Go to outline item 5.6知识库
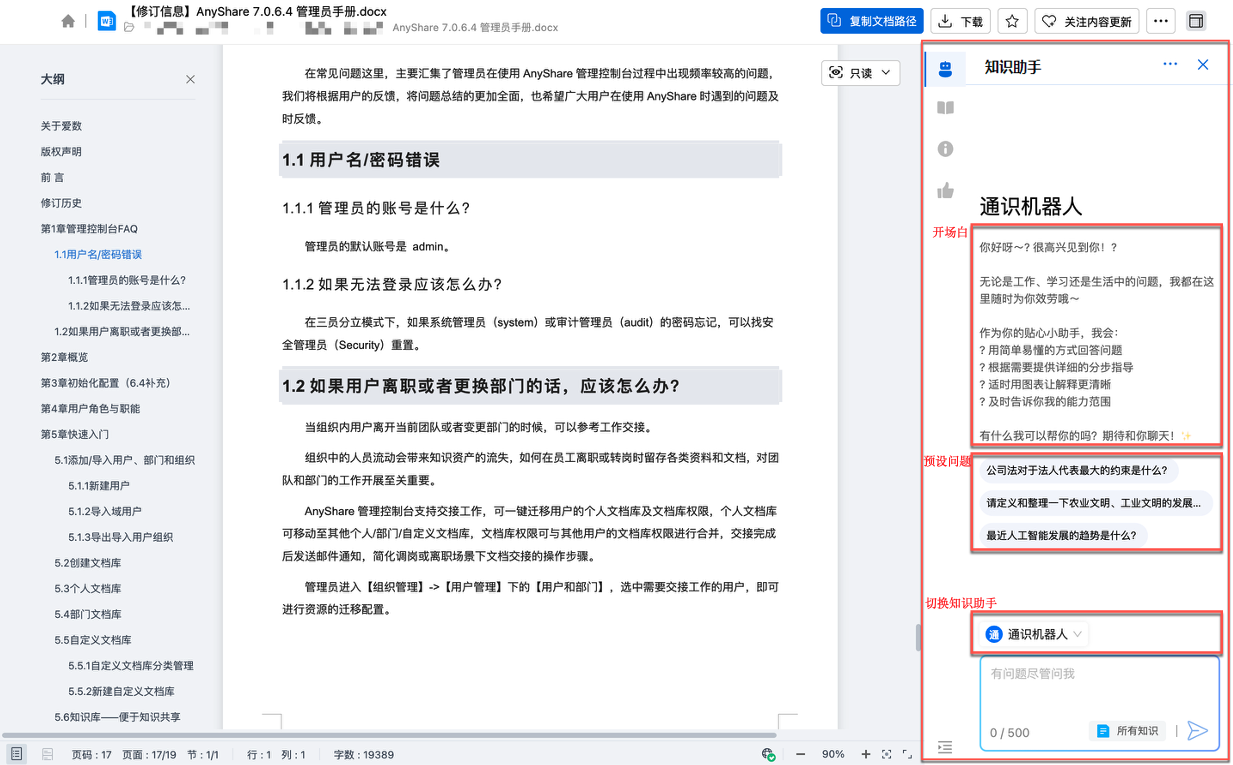The image size is (1233, 765). point(117,717)
